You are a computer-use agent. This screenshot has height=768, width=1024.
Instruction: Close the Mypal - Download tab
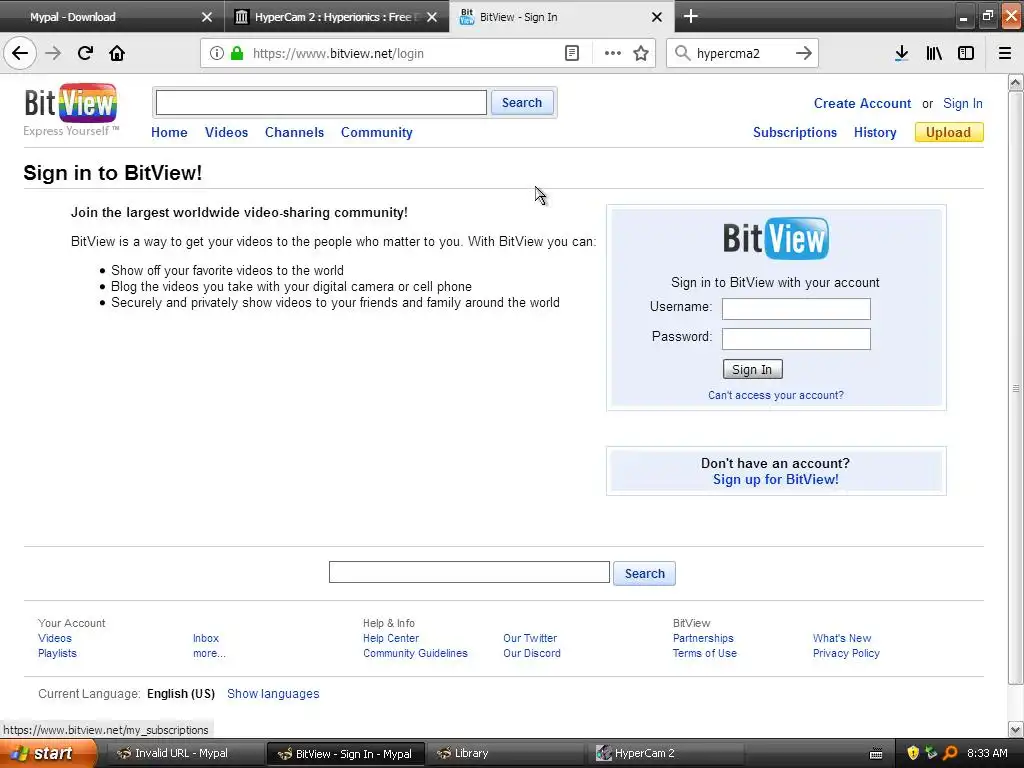coord(207,17)
